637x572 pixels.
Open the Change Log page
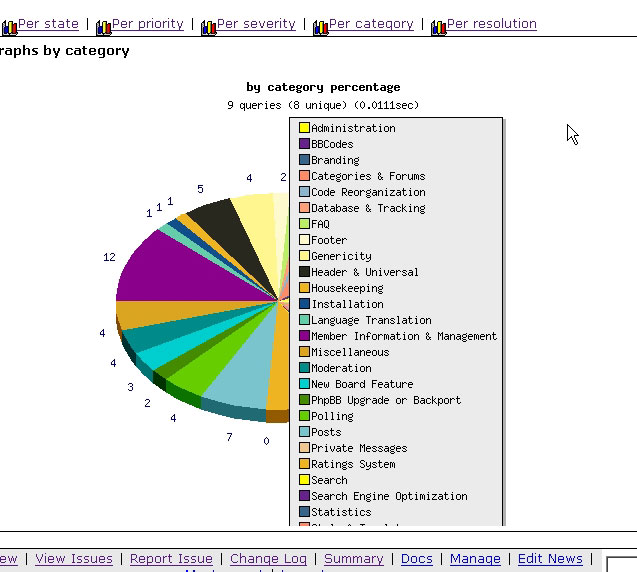pos(268,559)
